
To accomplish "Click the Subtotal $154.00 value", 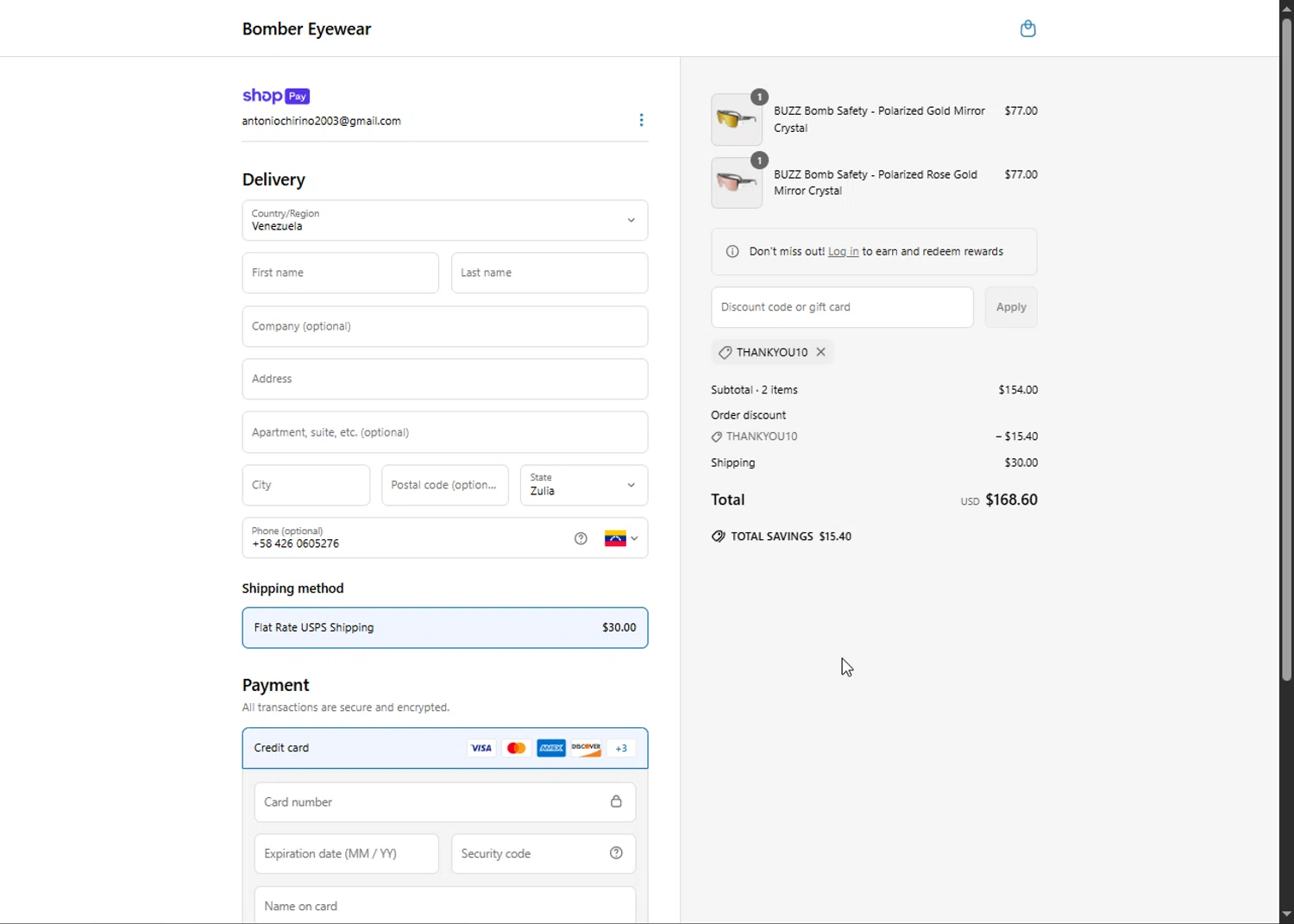I will click(x=1018, y=390).
